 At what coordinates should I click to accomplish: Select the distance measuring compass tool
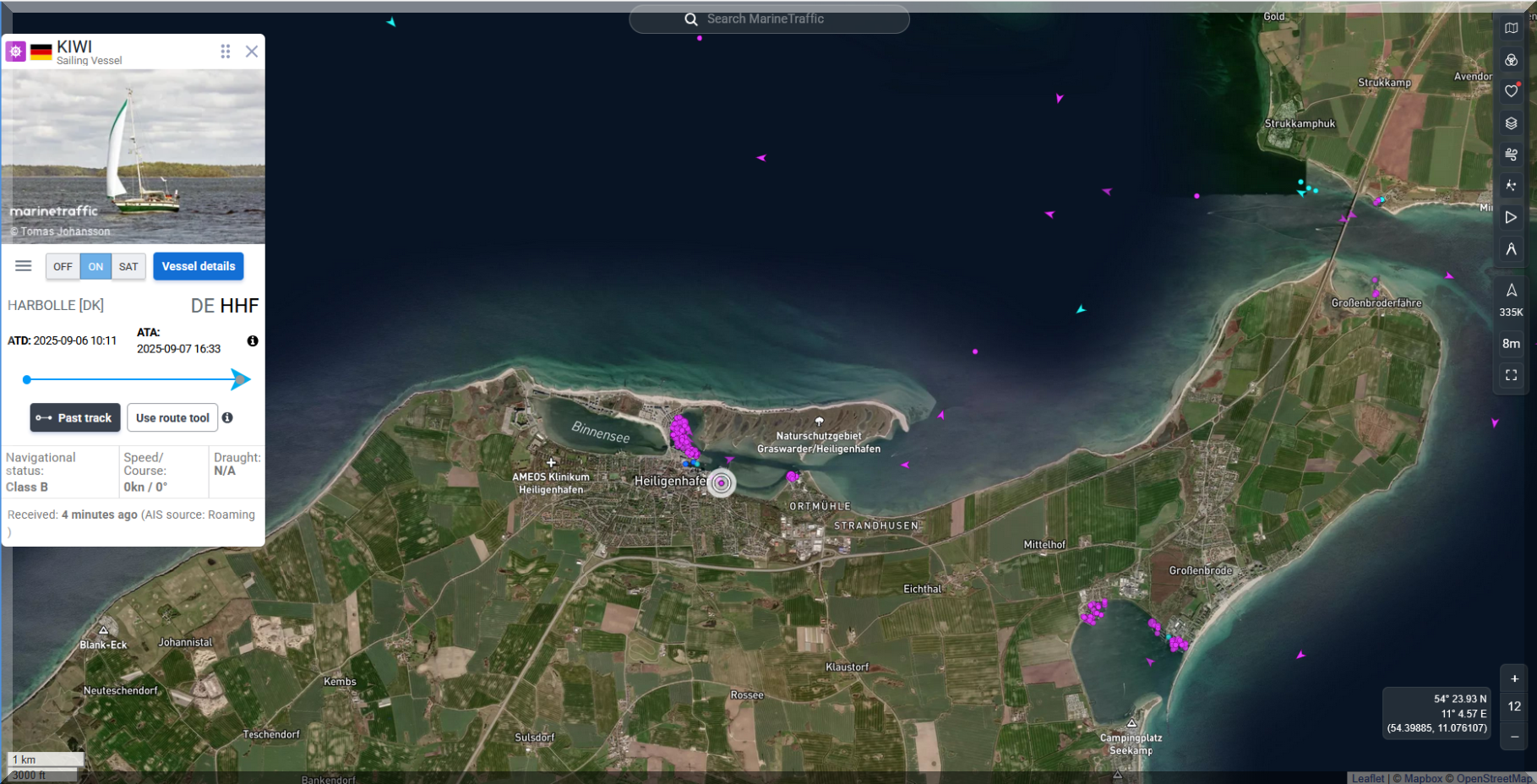coord(1511,249)
